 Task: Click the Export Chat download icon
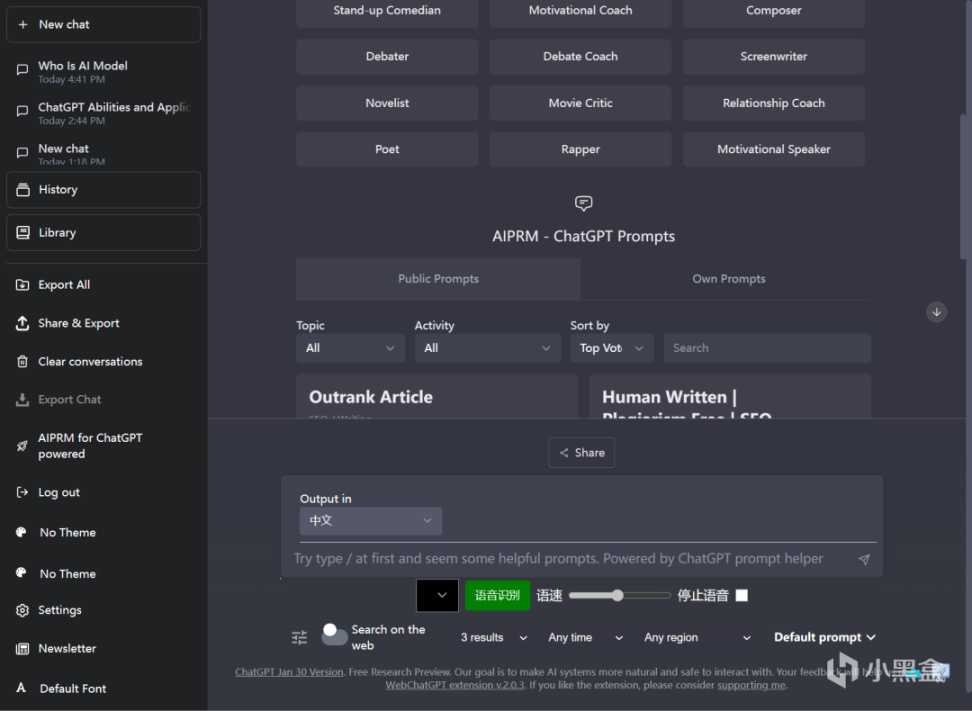pos(22,400)
